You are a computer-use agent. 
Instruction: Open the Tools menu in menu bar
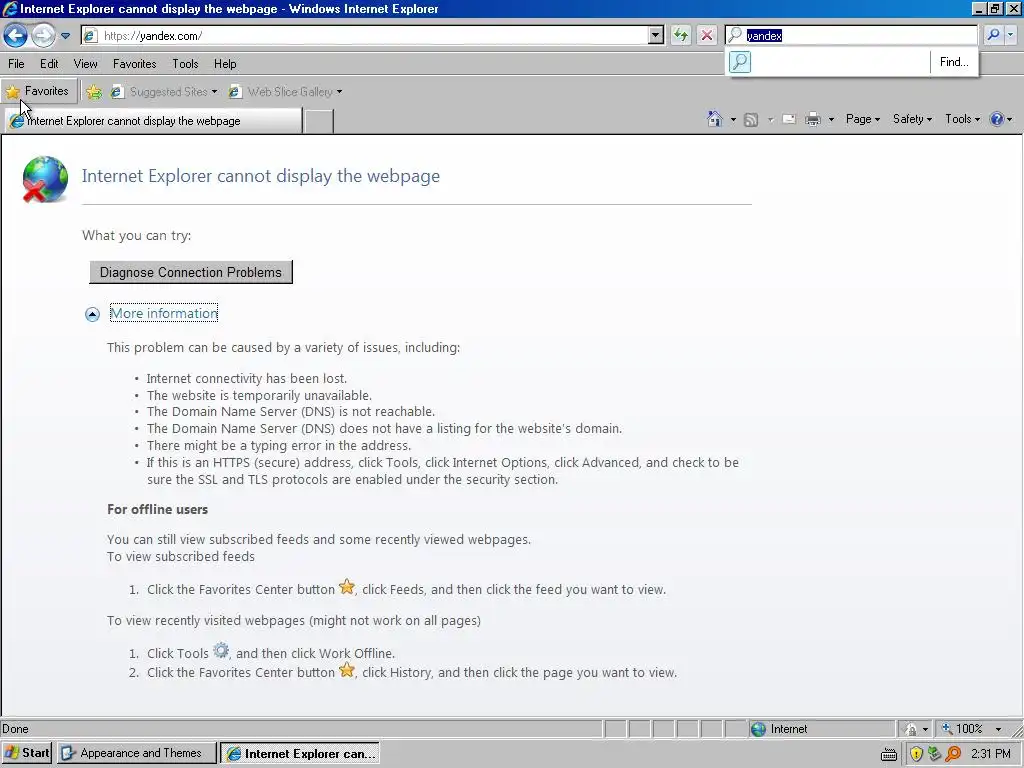(185, 64)
